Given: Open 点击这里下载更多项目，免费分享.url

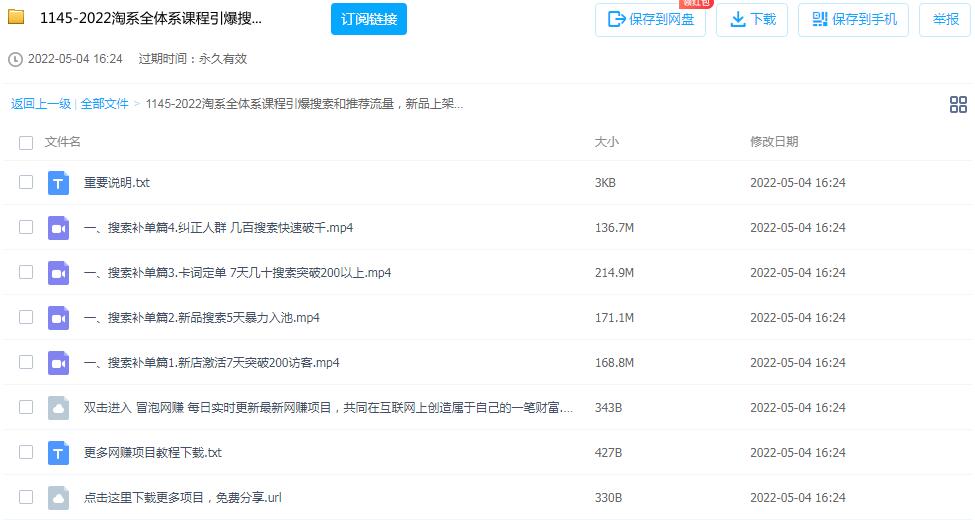Looking at the screenshot, I should tap(183, 498).
